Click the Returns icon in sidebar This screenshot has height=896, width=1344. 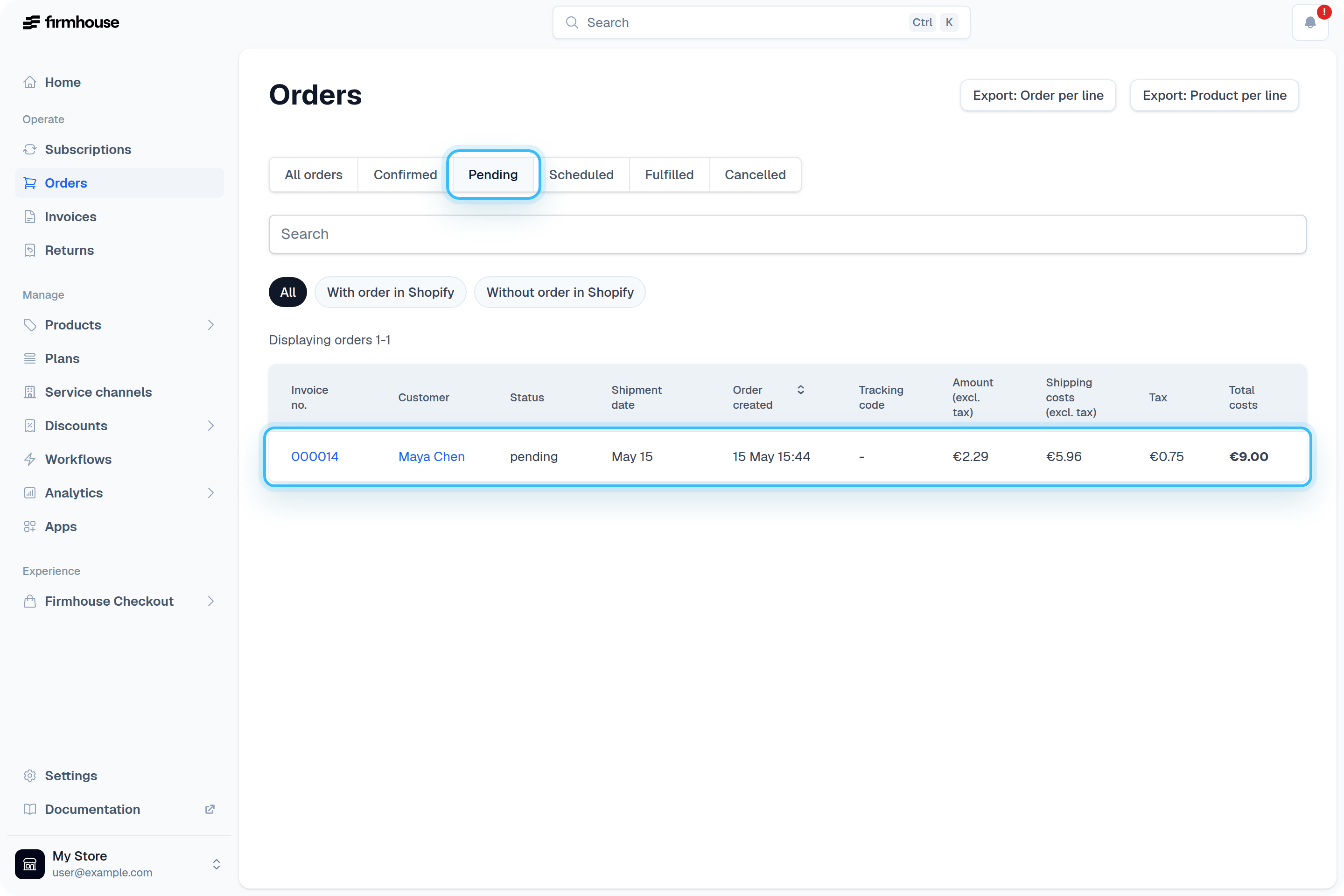tap(30, 250)
